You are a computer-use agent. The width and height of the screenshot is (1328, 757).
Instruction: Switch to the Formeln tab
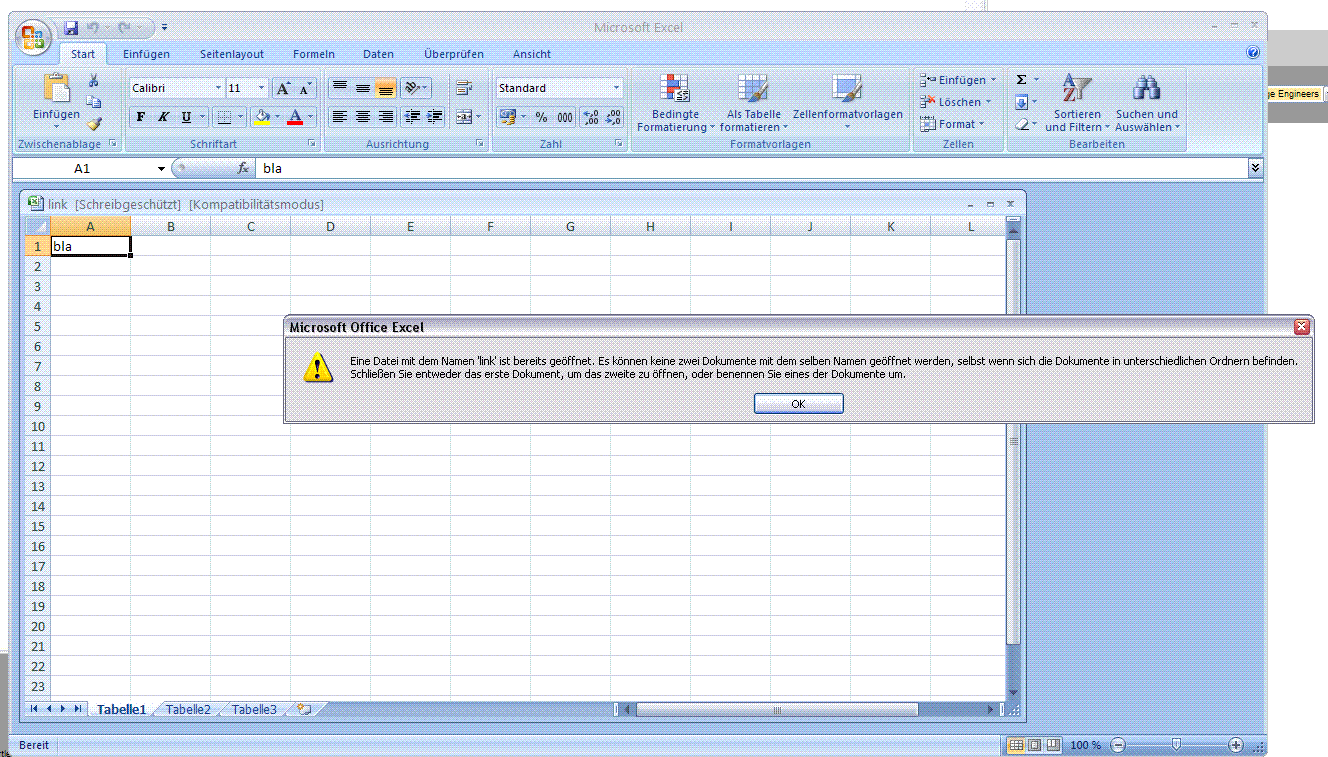point(314,54)
